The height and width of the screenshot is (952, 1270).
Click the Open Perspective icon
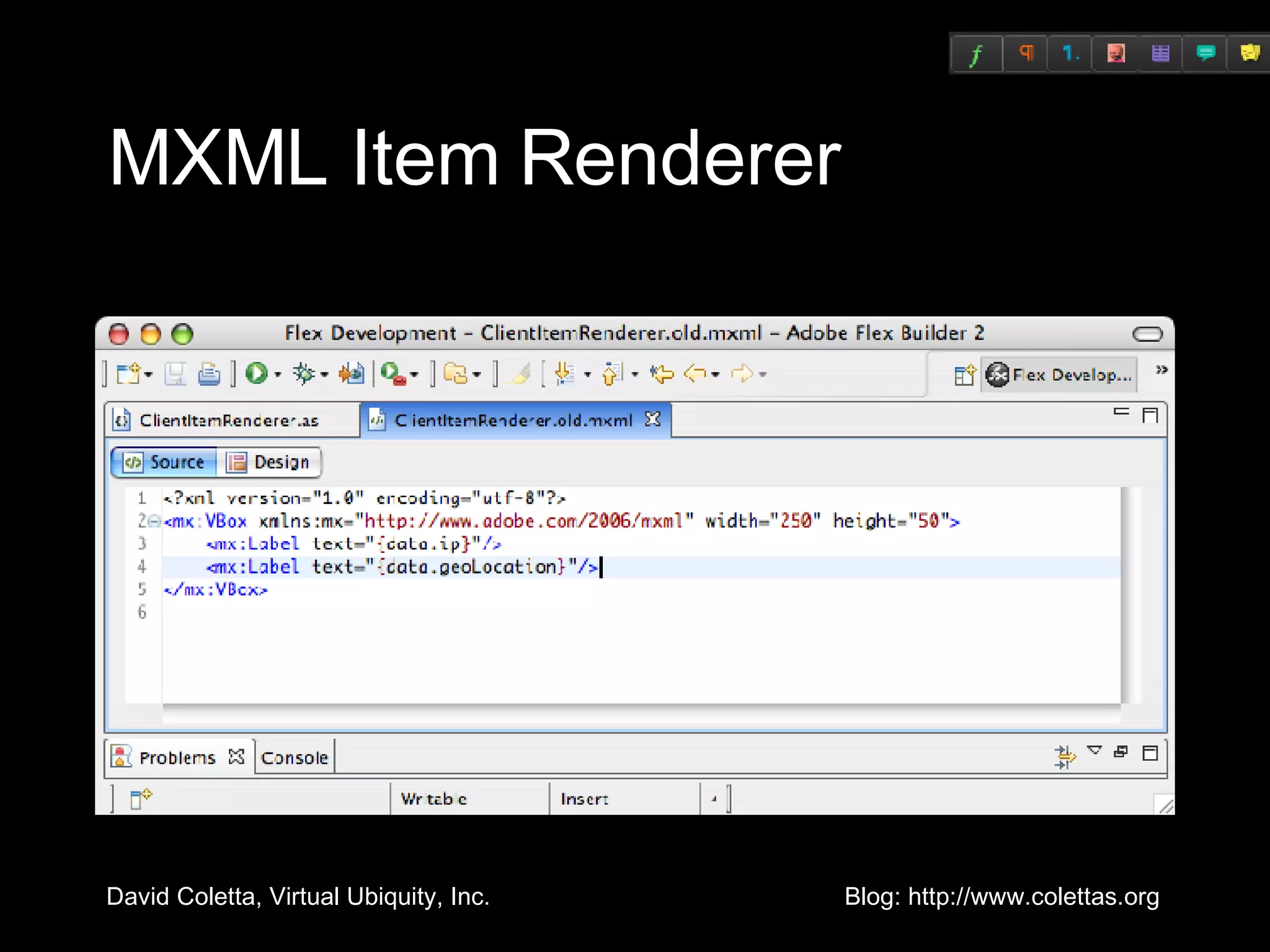965,374
